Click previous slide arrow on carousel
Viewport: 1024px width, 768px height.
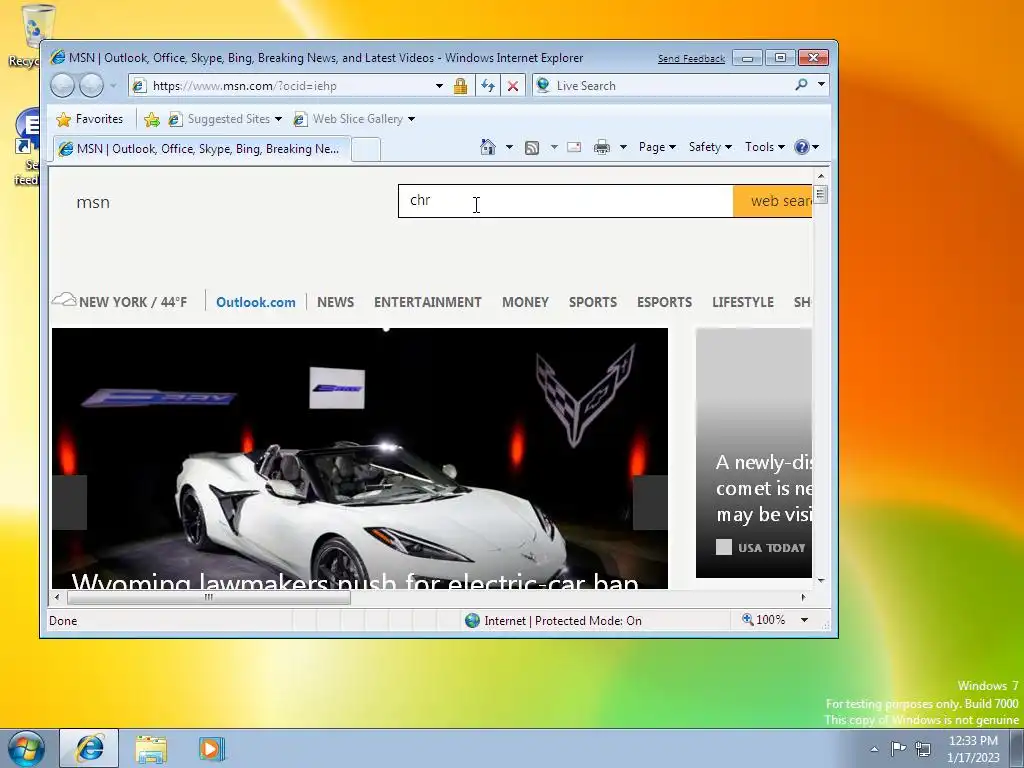coord(70,502)
